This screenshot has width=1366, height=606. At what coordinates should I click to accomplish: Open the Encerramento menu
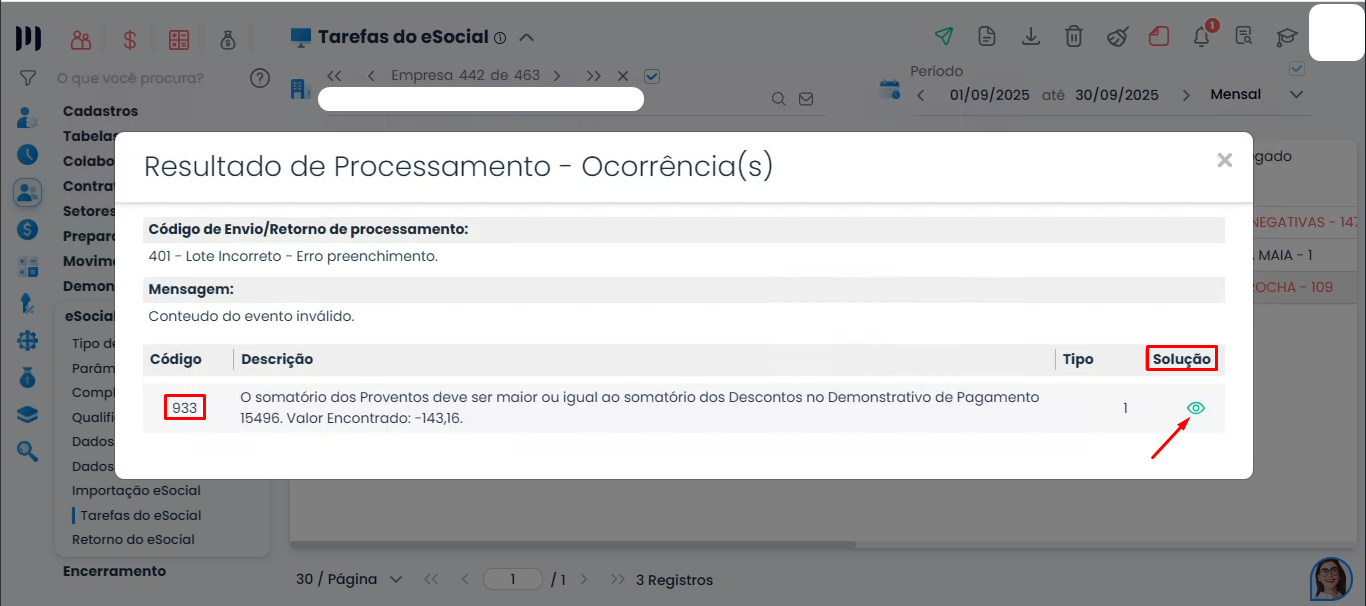click(x=114, y=571)
